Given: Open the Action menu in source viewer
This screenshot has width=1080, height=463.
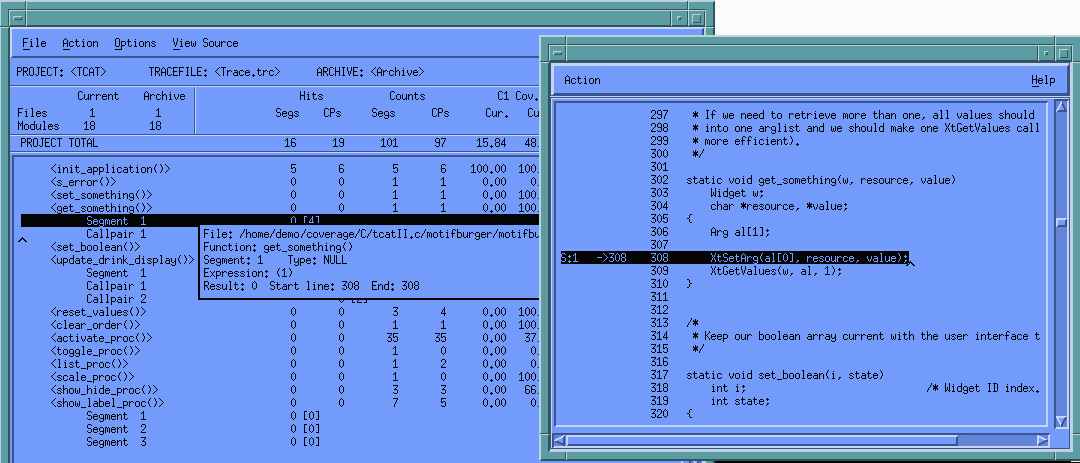Looking at the screenshot, I should (x=582, y=80).
